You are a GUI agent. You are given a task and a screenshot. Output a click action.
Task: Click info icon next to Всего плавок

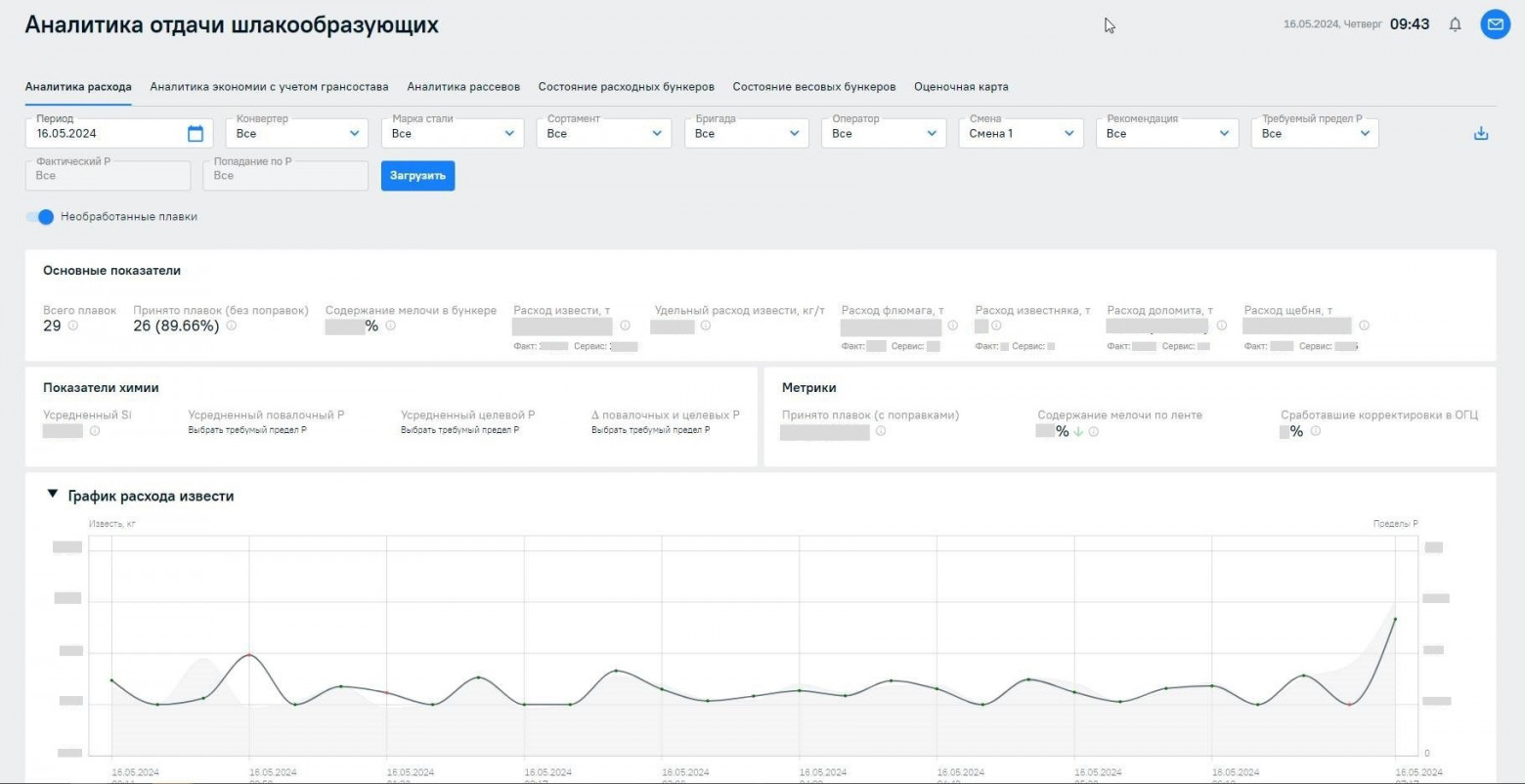point(73,326)
